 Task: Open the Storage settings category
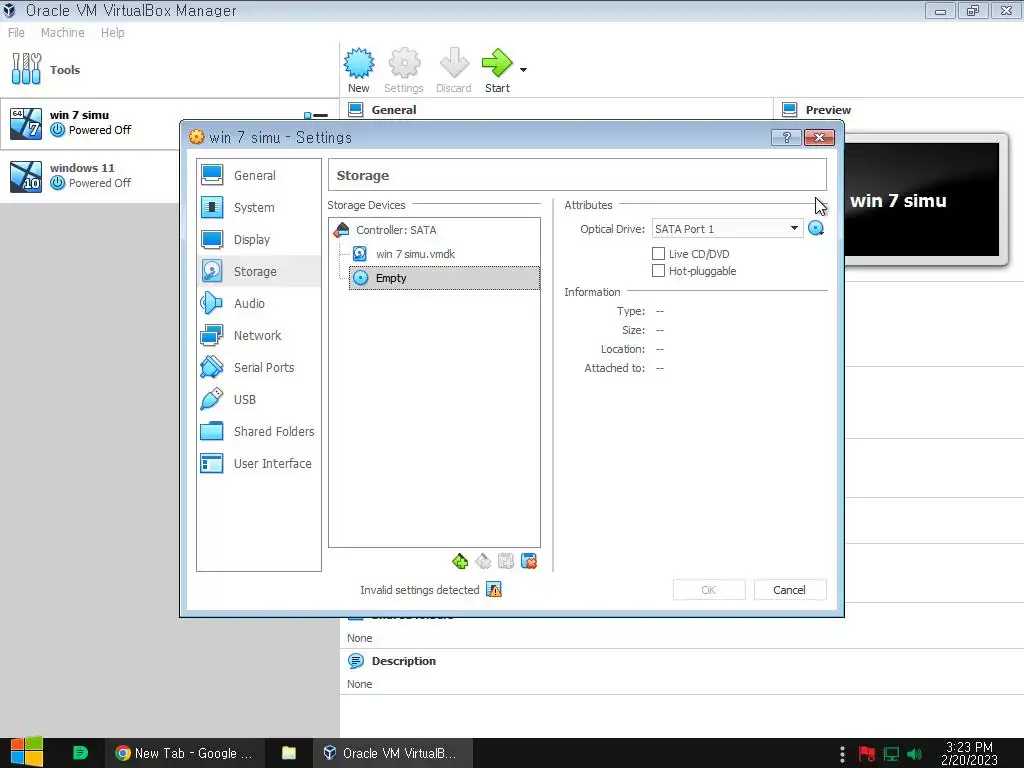259,271
